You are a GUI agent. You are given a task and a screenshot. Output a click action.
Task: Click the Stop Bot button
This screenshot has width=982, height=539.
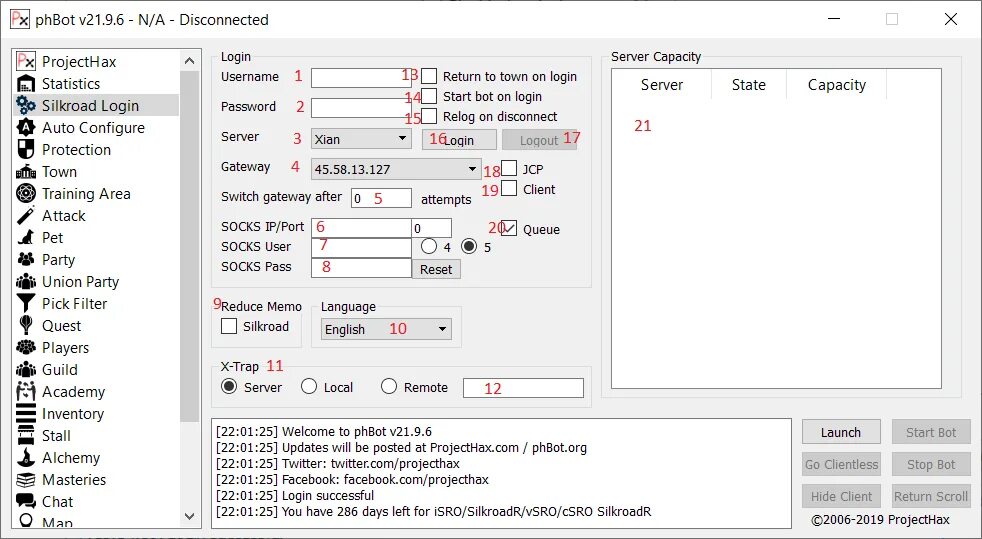point(931,465)
